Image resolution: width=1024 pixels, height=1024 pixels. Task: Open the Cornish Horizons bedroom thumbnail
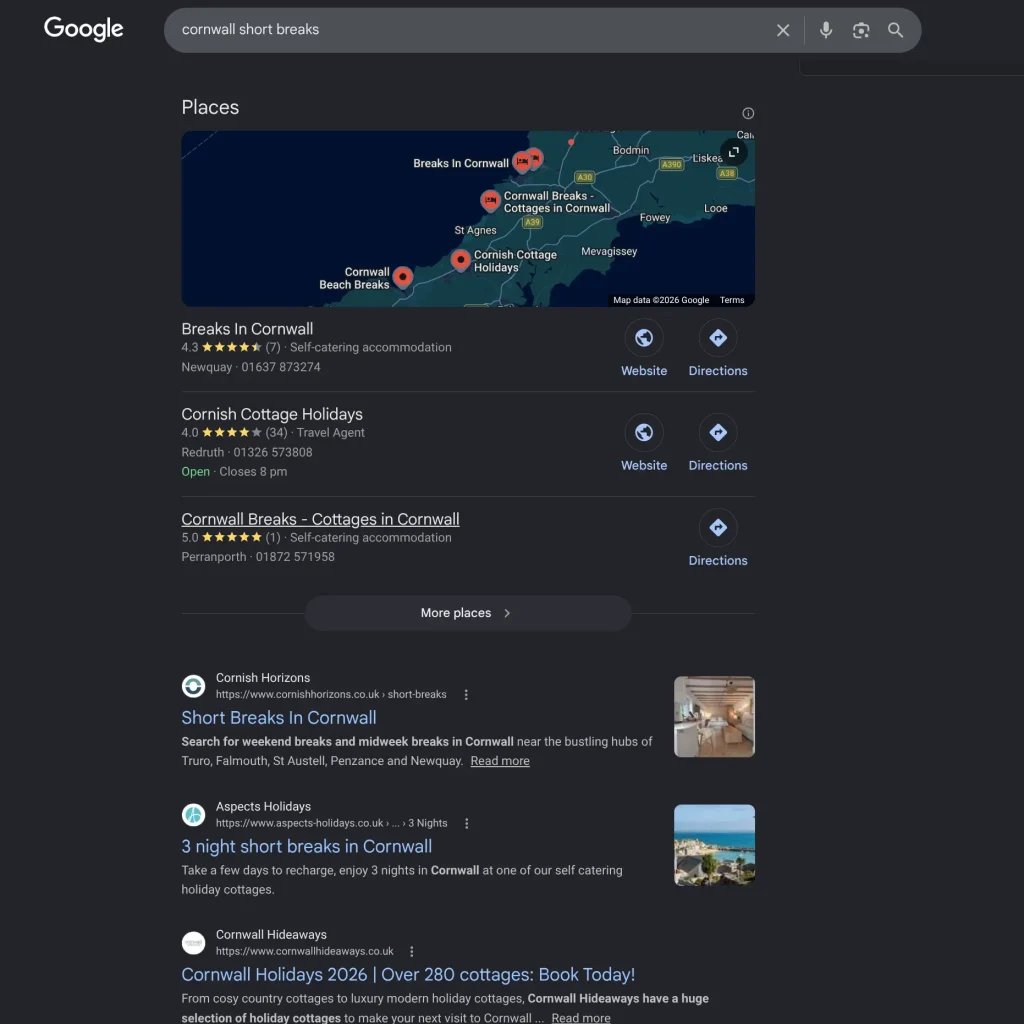coord(714,716)
